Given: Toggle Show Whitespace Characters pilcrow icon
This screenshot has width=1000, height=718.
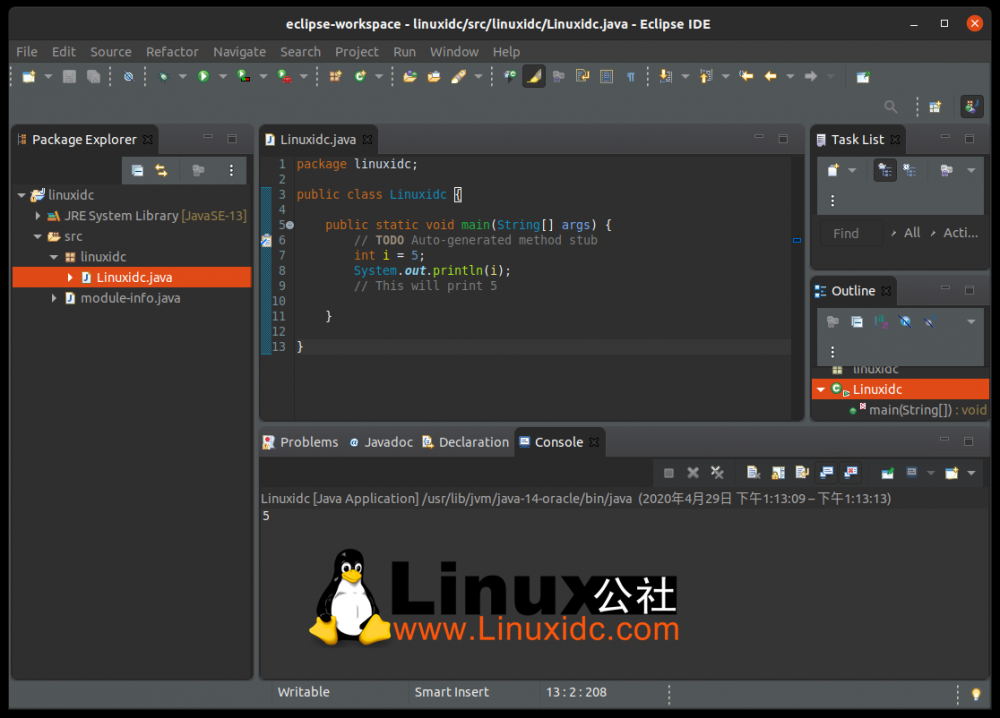Looking at the screenshot, I should click(631, 76).
